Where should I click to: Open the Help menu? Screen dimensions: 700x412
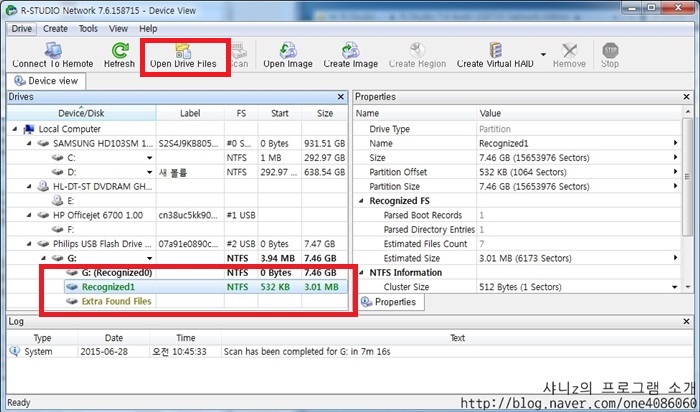[148, 29]
